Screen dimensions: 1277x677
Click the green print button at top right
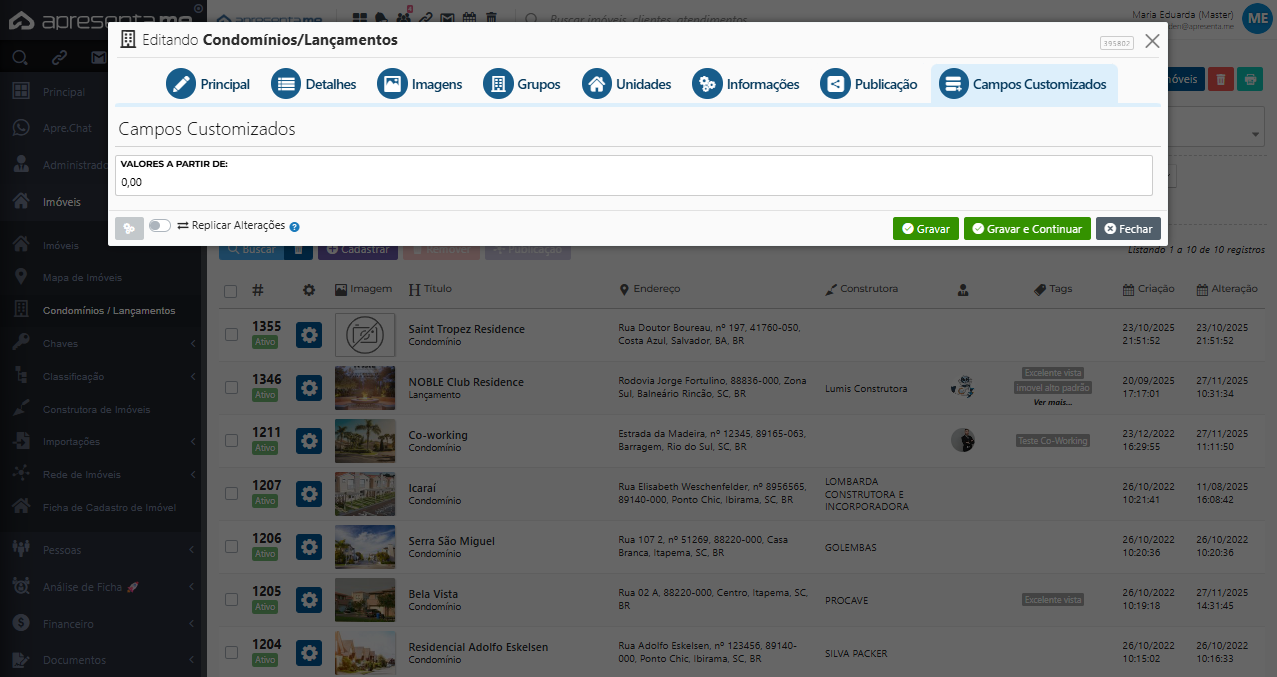click(x=1249, y=79)
